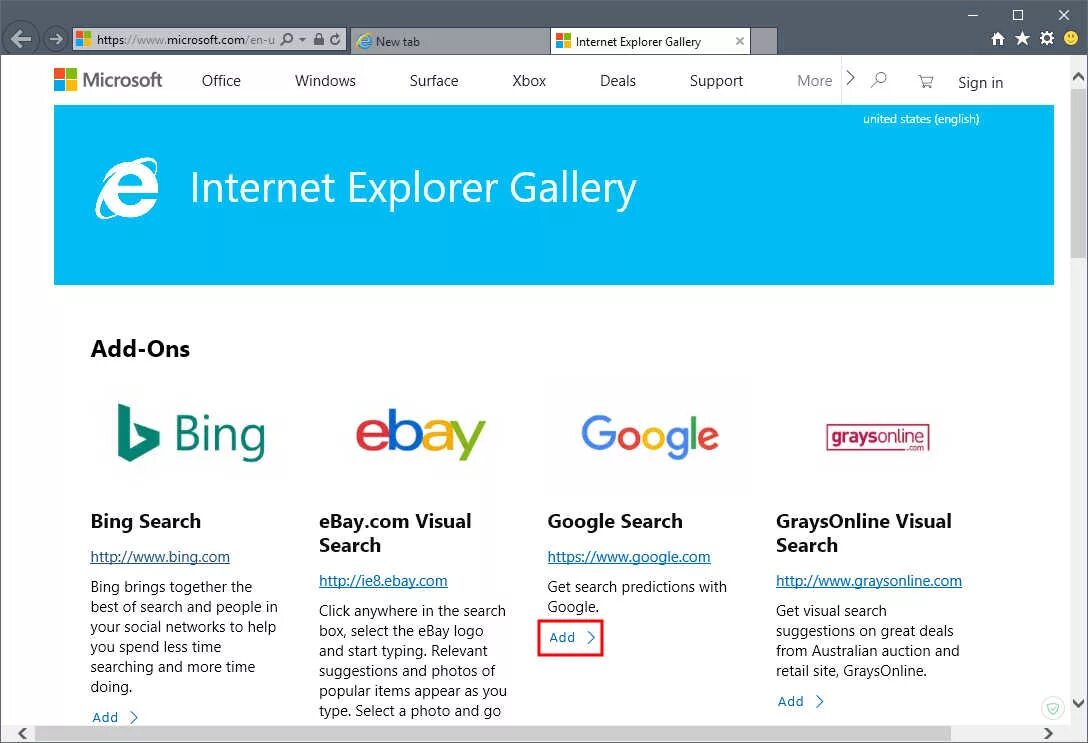Click the Add-Ons heading
Screen dimensions: 1088x743
(x=140, y=348)
